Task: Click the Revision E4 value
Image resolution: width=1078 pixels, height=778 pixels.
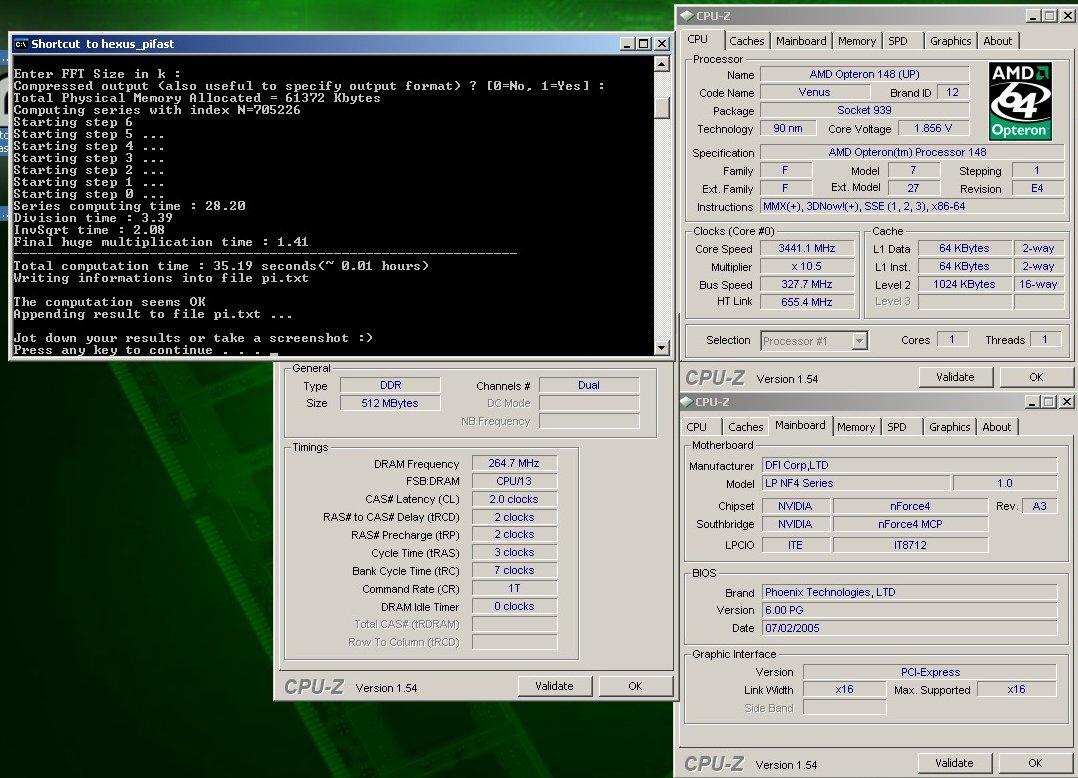Action: tap(1037, 188)
